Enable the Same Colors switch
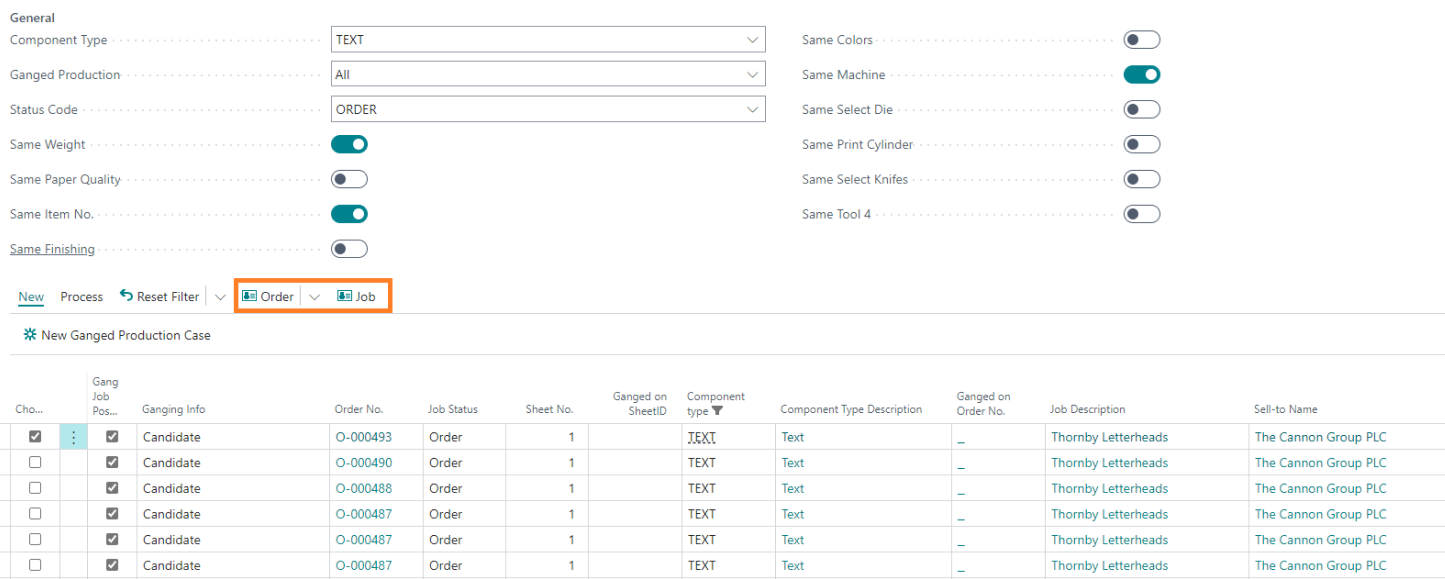This screenshot has height=579, width=1445. (1142, 40)
